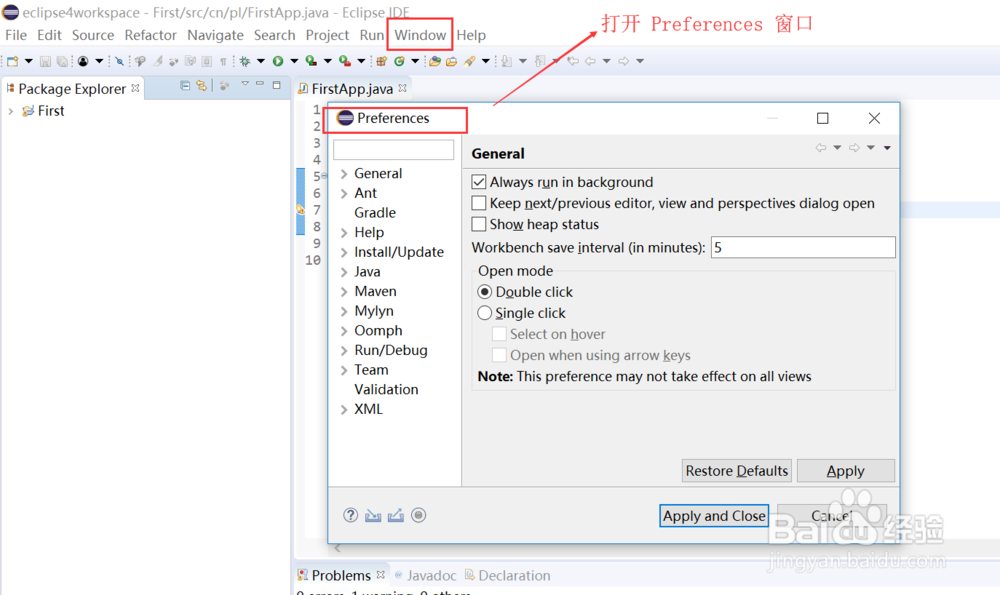Enable Show heap status checkbox
This screenshot has width=1000, height=595.
pos(479,224)
